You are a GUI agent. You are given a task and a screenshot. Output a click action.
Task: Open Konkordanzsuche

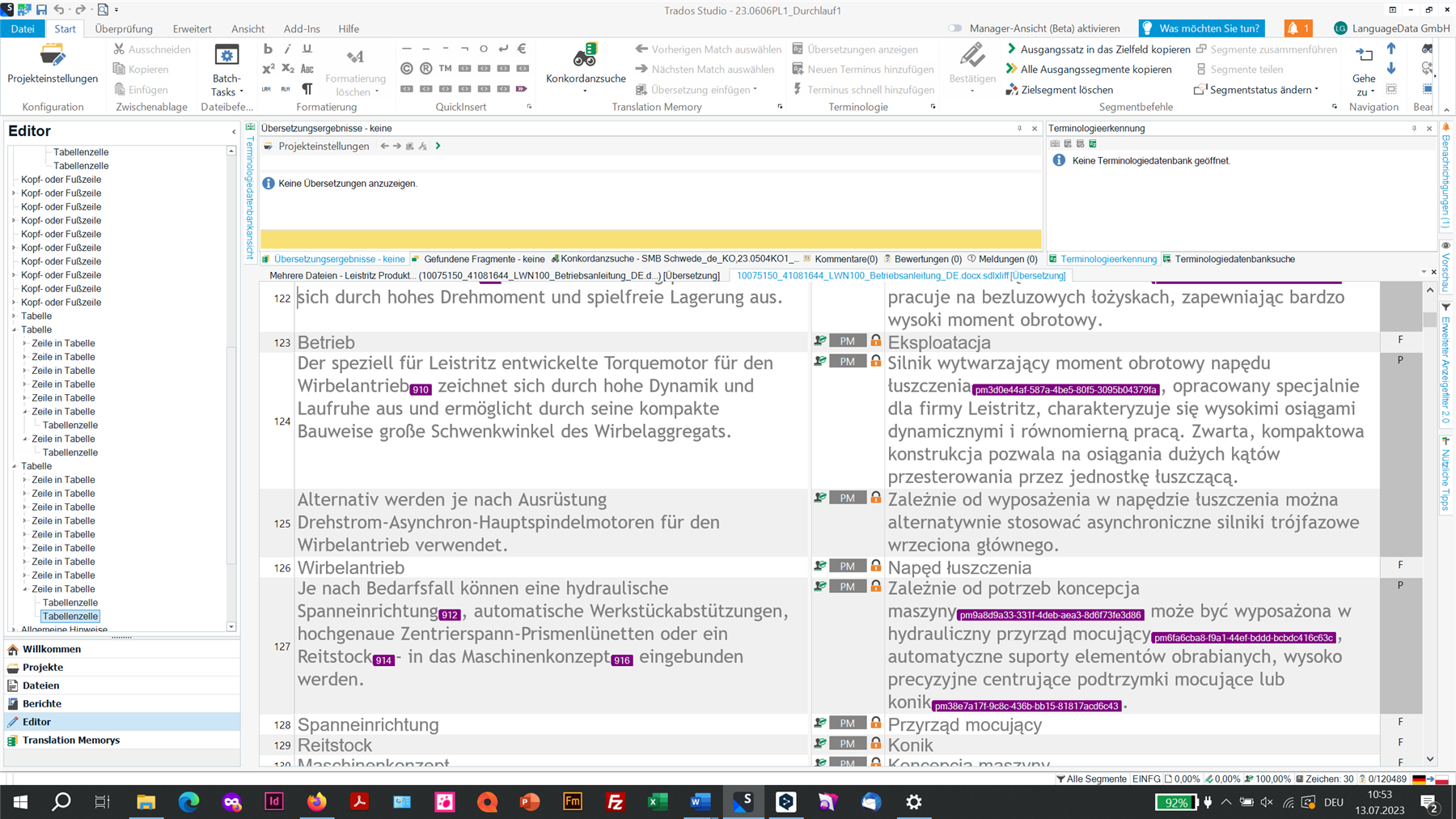click(586, 68)
